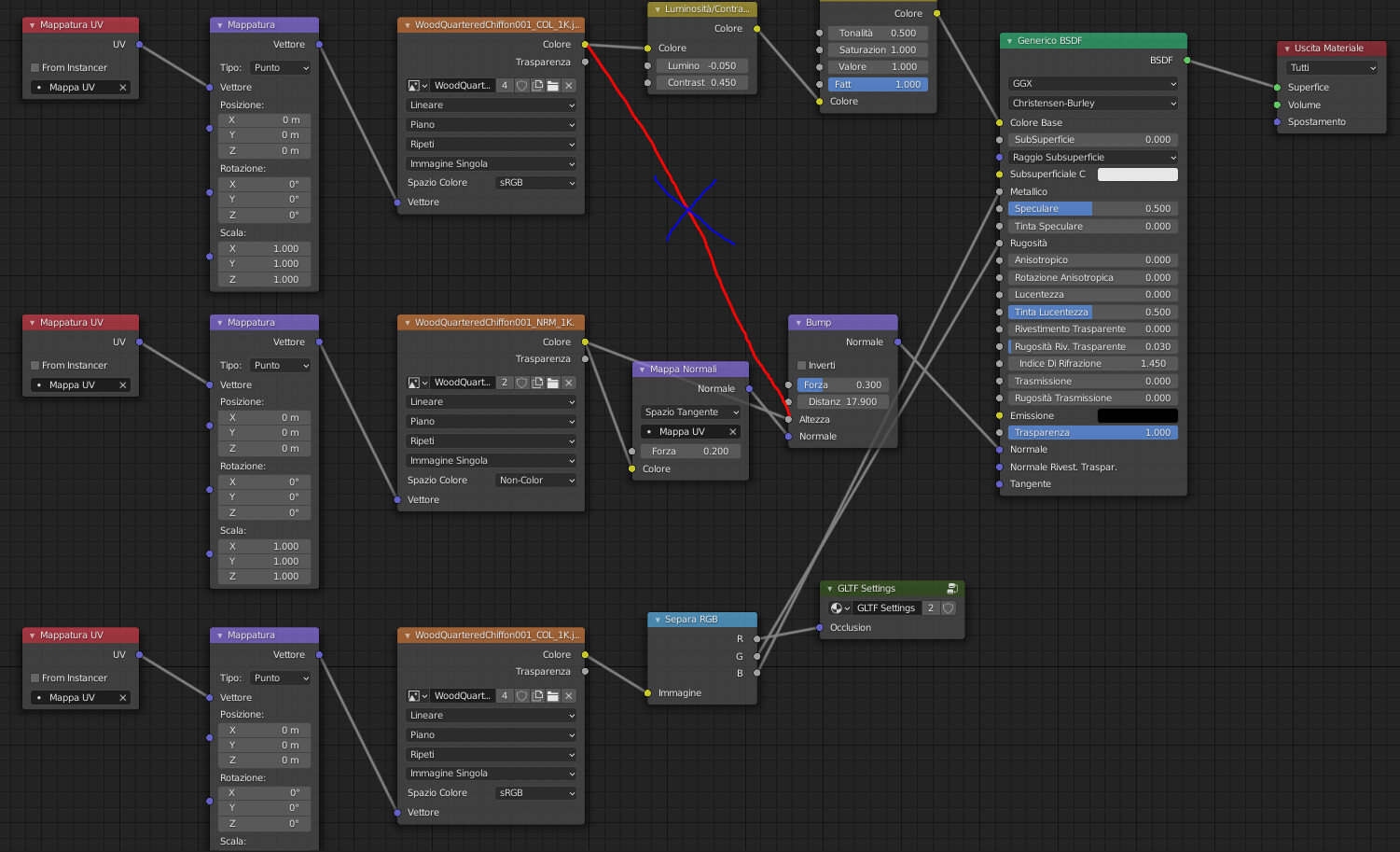Open the Tutti dropdown on the Uscita Materiale node
The image size is (1400, 852).
pyautogui.click(x=1331, y=66)
